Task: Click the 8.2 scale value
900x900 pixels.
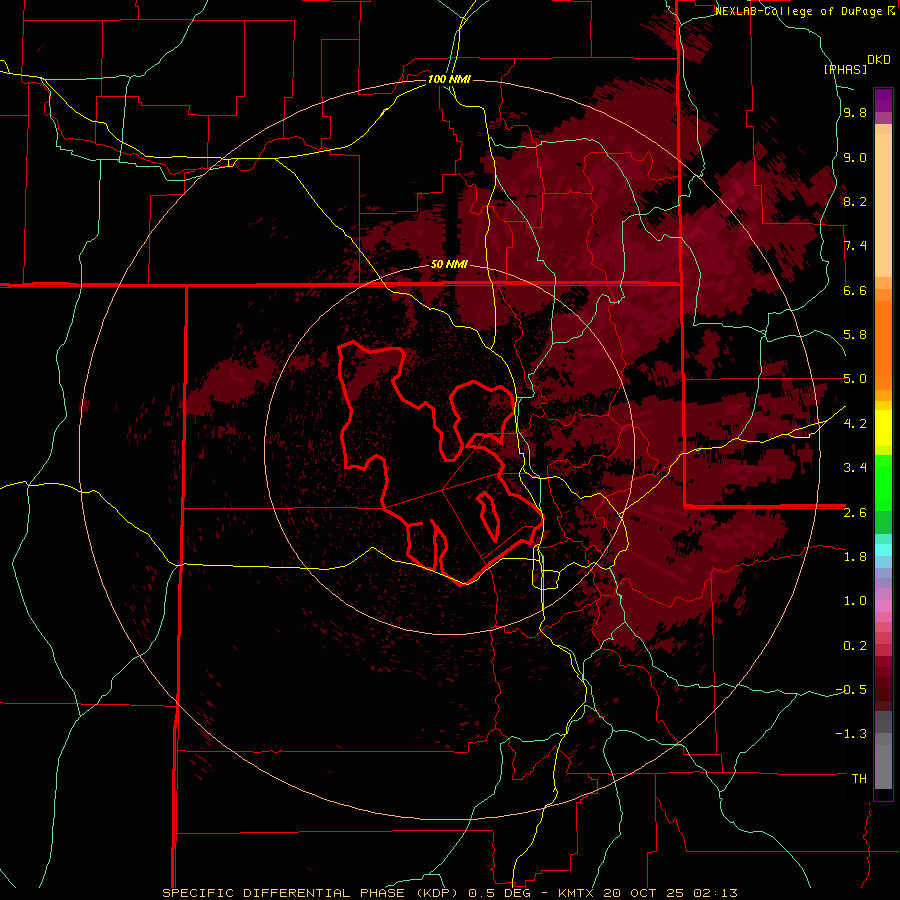Action: pyautogui.click(x=855, y=201)
